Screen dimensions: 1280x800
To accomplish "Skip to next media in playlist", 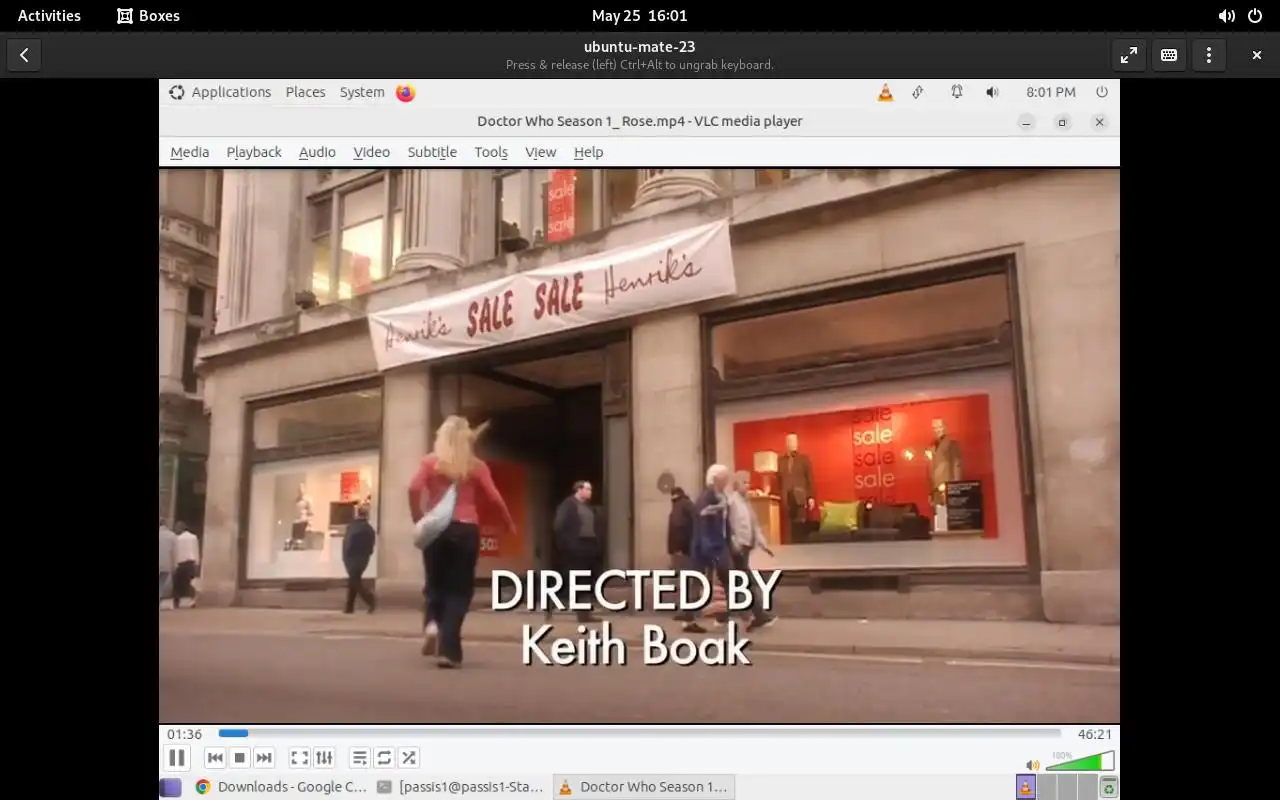I will point(264,758).
